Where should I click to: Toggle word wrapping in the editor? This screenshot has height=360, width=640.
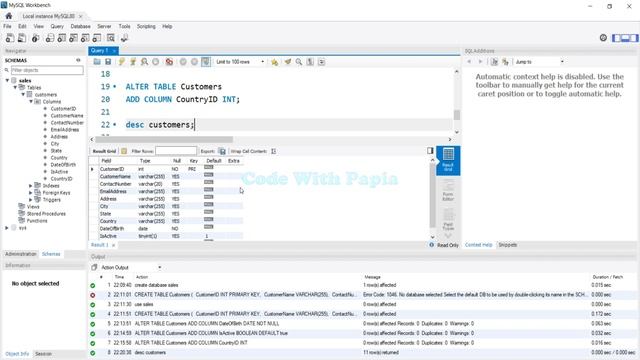(322, 62)
